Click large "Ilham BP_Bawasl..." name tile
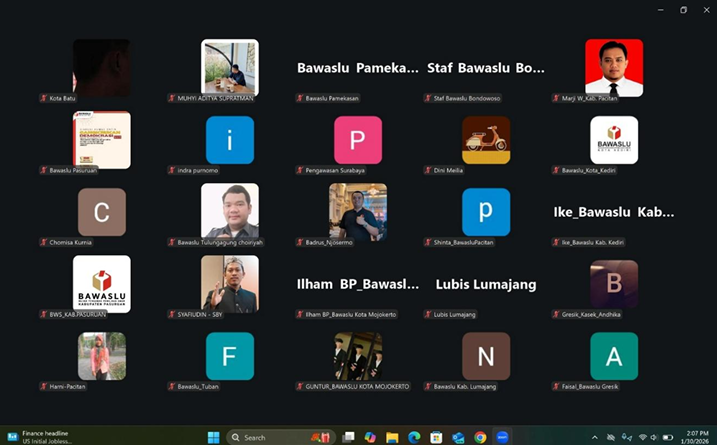This screenshot has height=445, width=717. point(358,284)
